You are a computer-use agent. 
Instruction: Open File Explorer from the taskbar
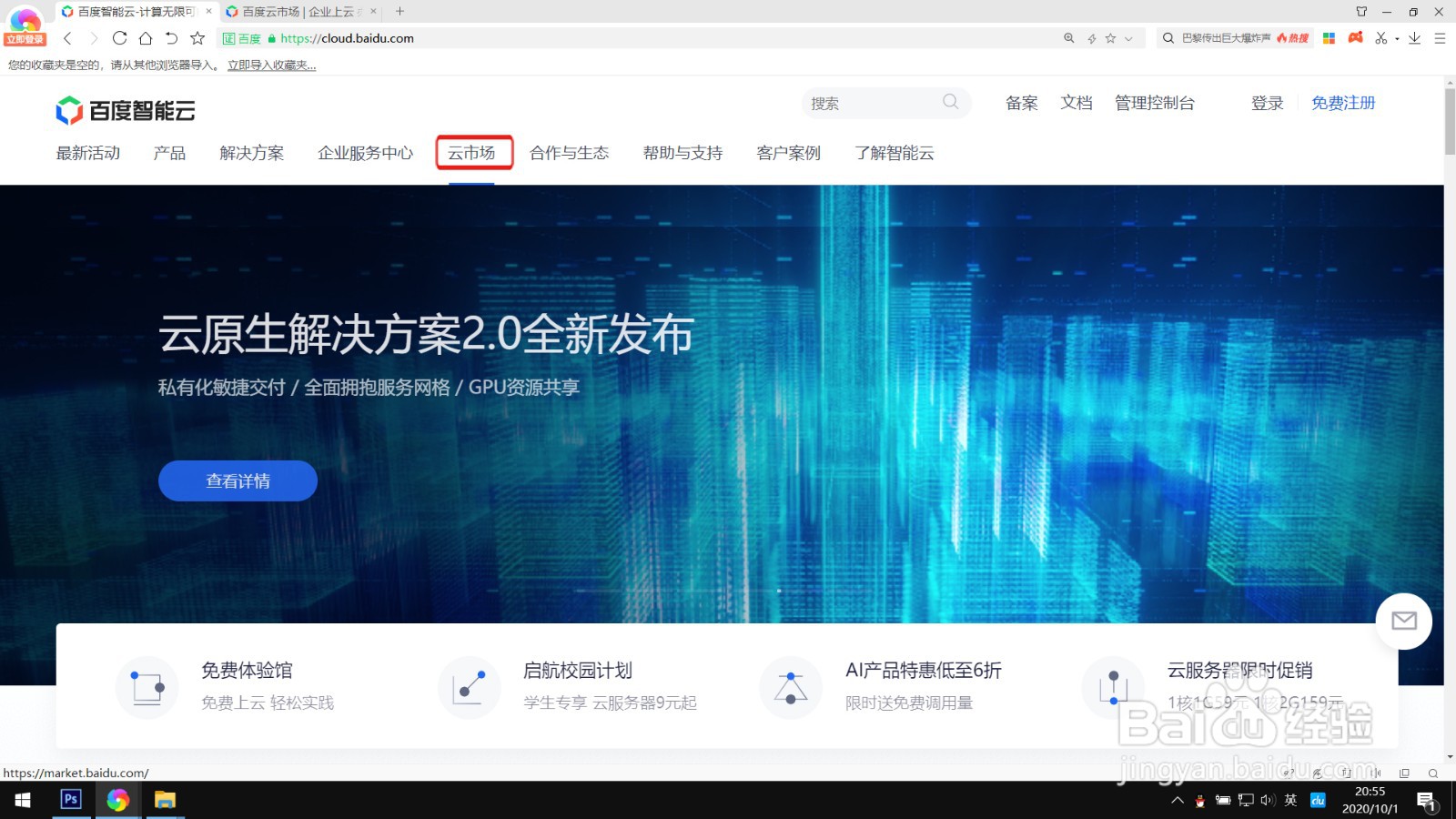(x=165, y=800)
